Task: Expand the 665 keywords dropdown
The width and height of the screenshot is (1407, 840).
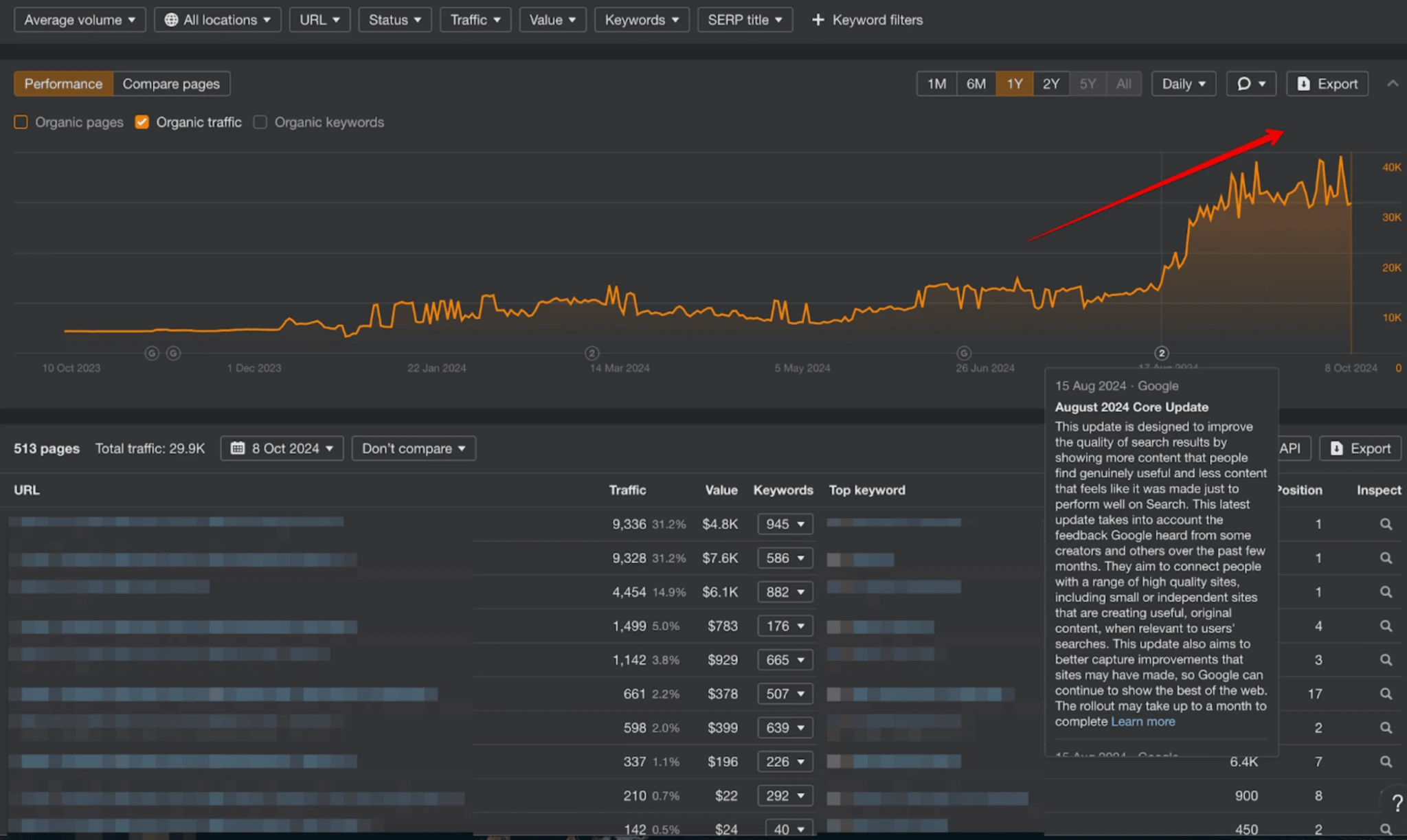Action: tap(785, 659)
